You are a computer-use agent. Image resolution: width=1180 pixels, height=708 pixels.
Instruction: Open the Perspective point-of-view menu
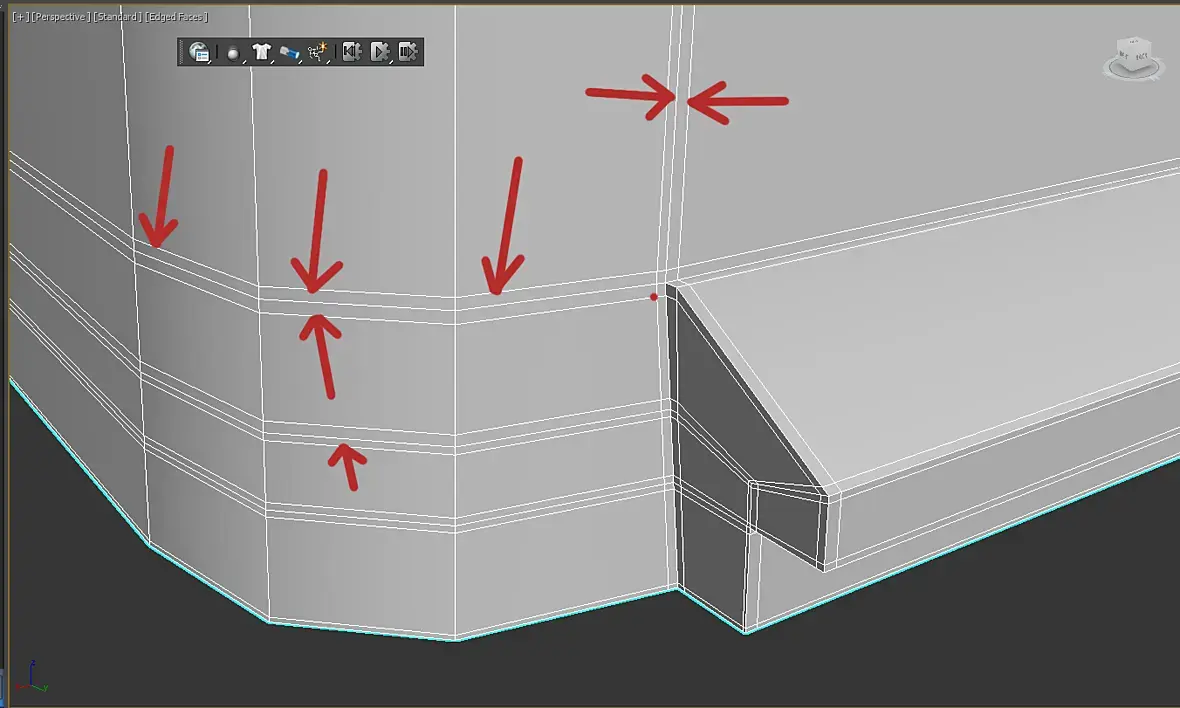(60, 17)
